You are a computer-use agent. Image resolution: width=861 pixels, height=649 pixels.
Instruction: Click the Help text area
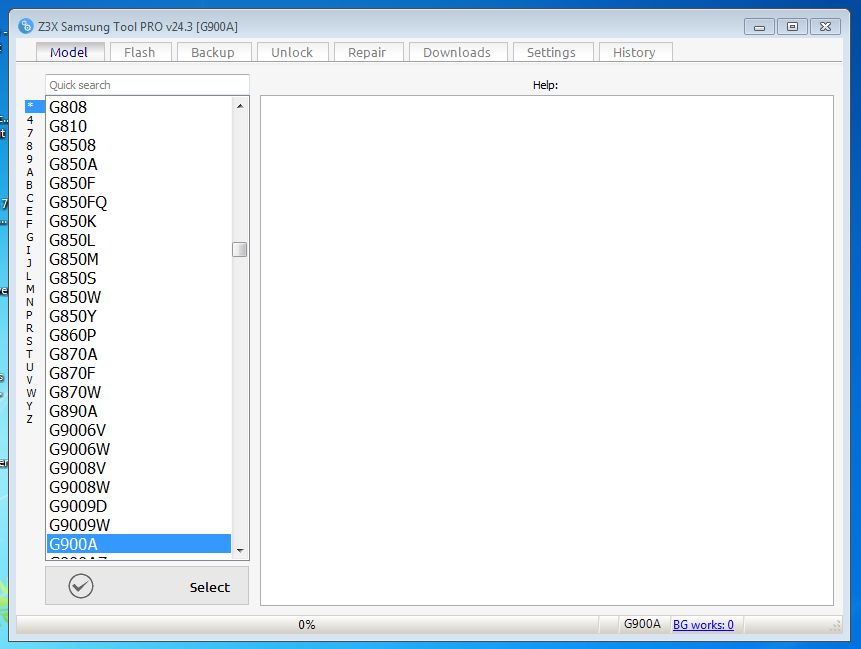[x=547, y=350]
